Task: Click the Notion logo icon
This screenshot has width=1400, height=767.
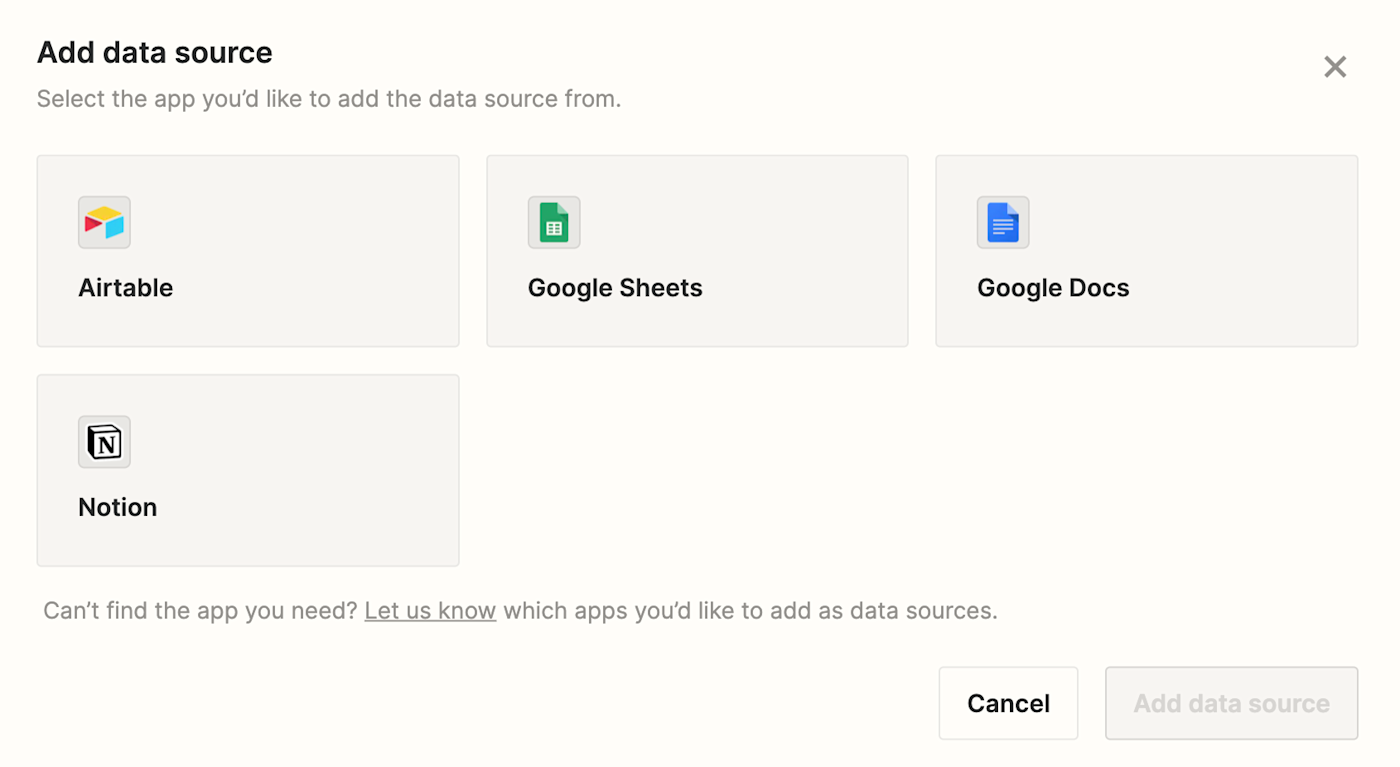Action: (x=104, y=442)
